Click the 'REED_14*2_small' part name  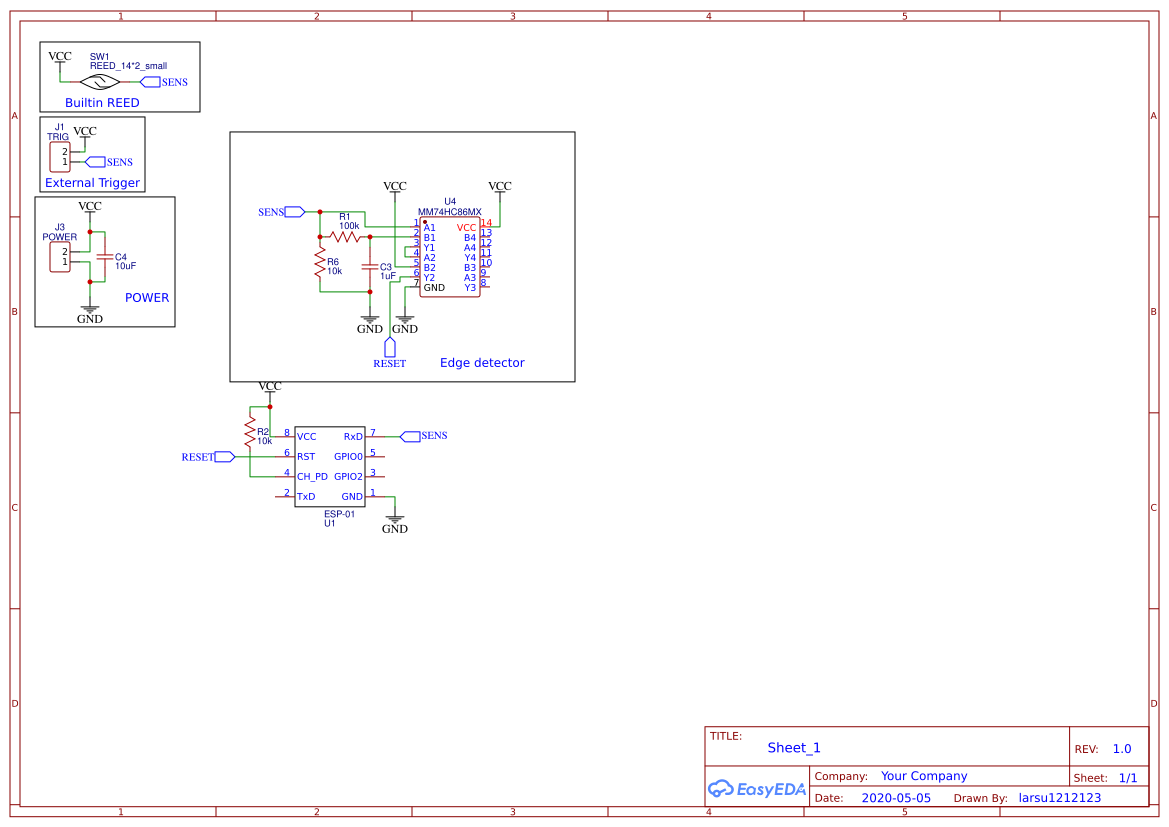pos(128,66)
